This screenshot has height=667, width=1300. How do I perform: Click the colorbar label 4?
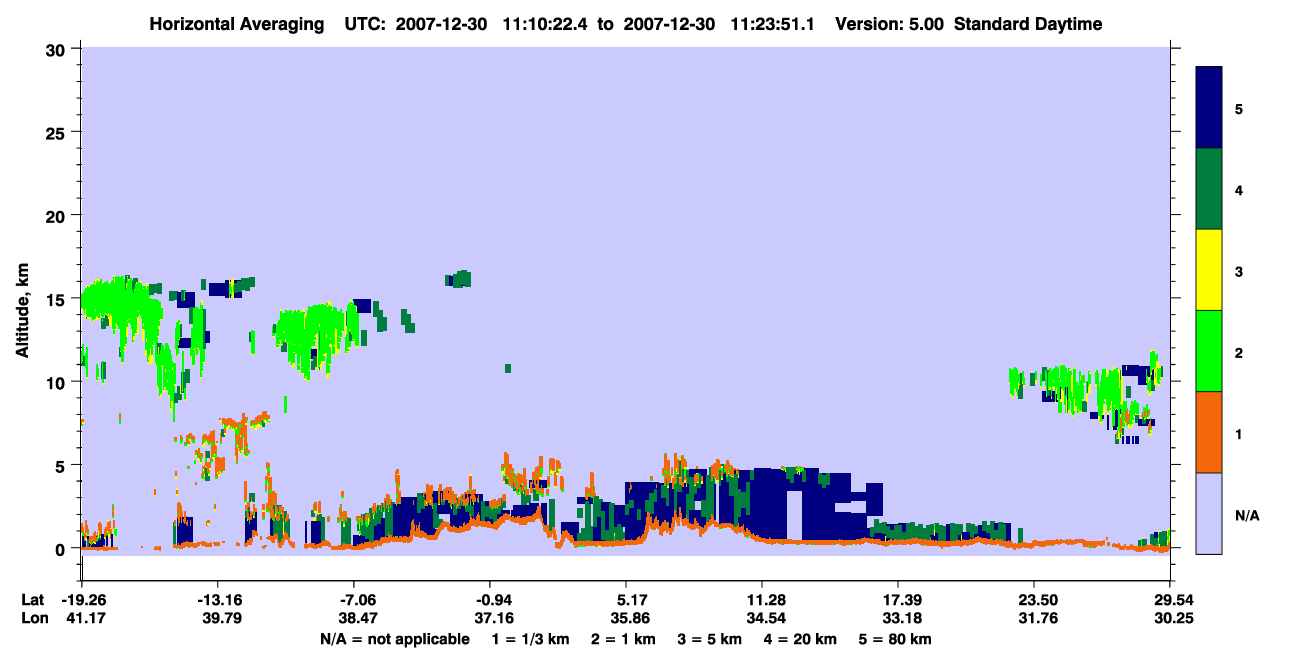[1239, 190]
